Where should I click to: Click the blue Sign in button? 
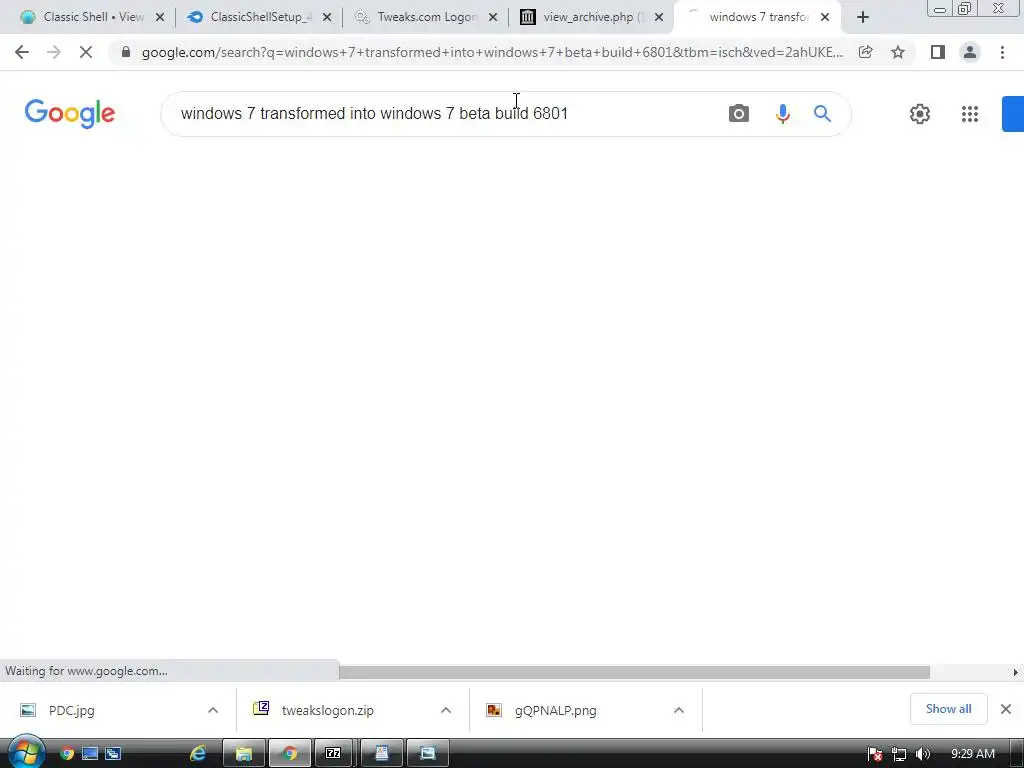click(x=1013, y=114)
